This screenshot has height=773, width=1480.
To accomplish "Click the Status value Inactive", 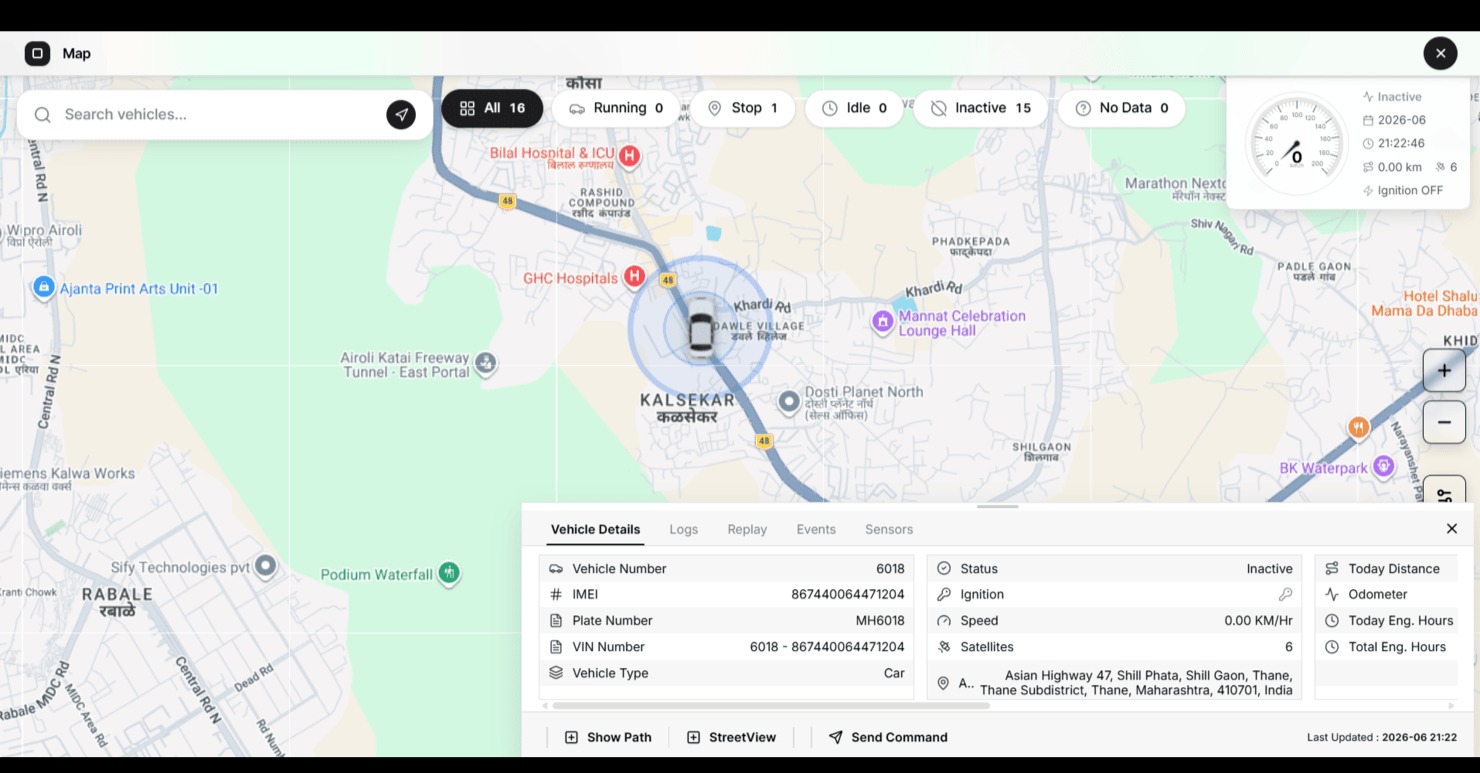I will coord(1269,568).
